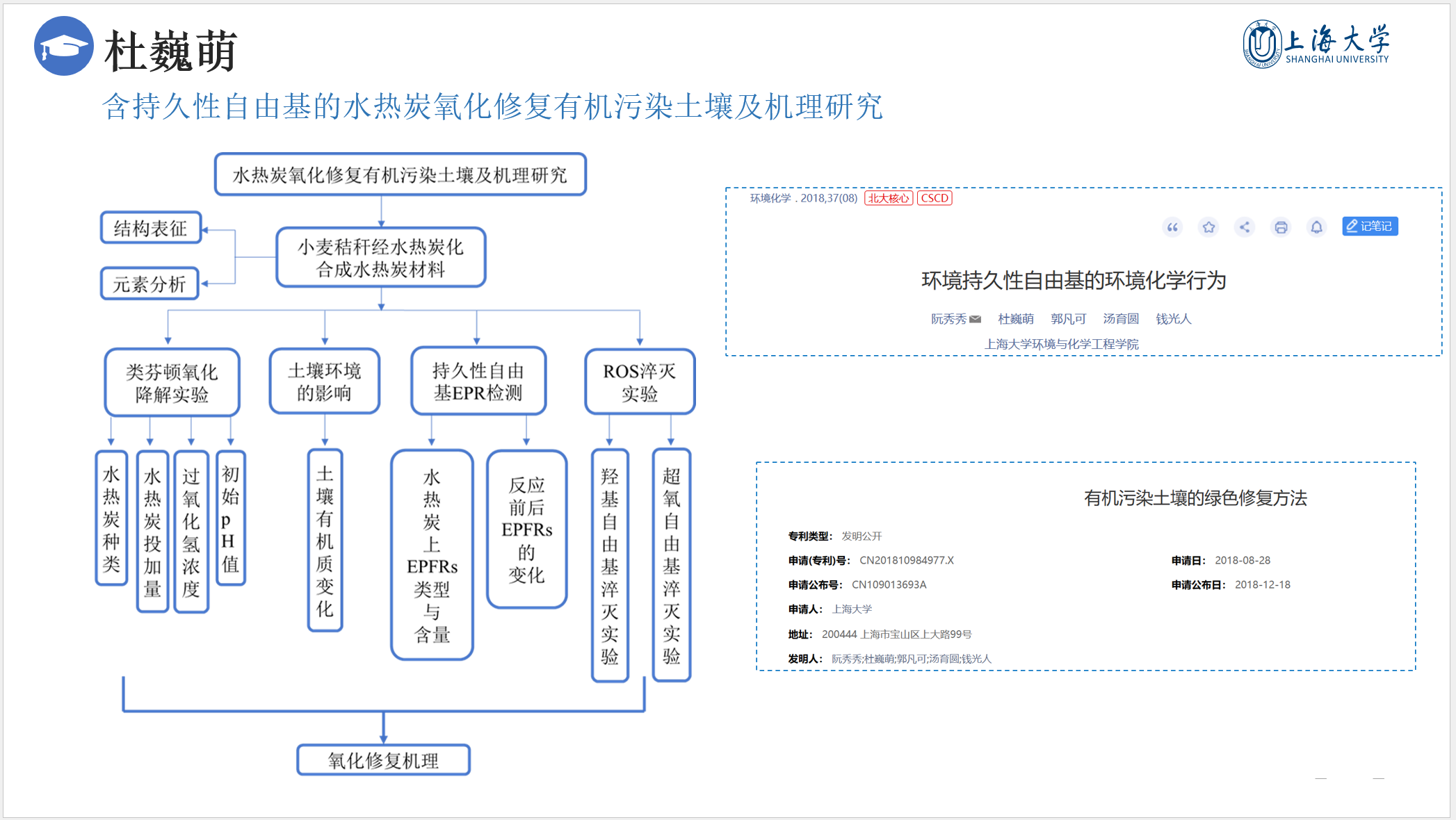1456x820 pixels.
Task: Select the 氧化修复机理 flowchart box
Action: click(383, 760)
